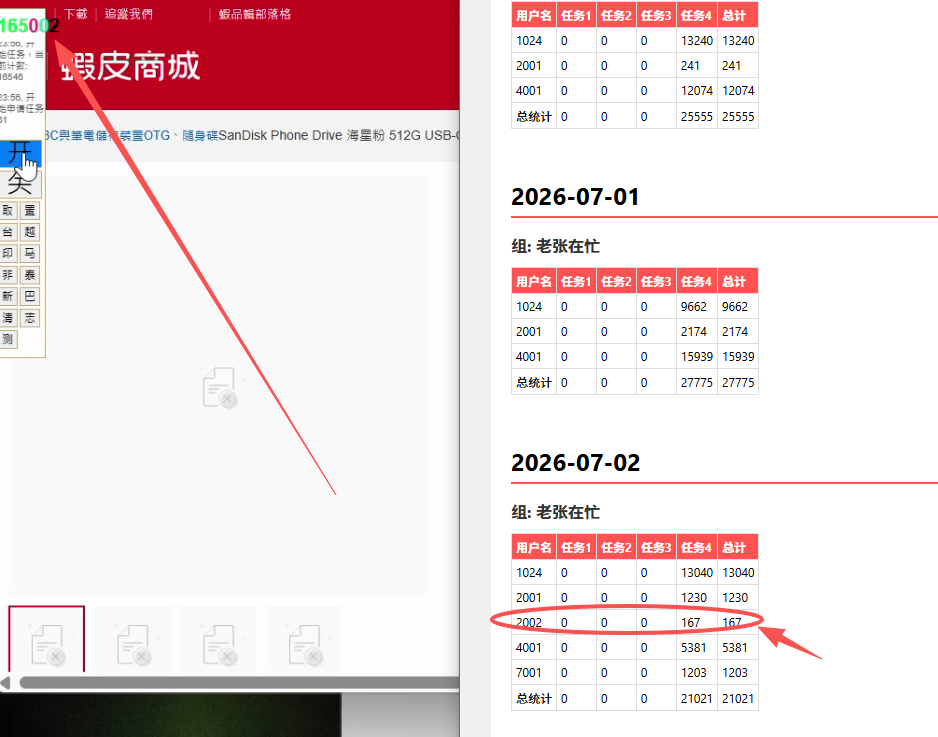Select the 巴 region button

pyautogui.click(x=30, y=297)
